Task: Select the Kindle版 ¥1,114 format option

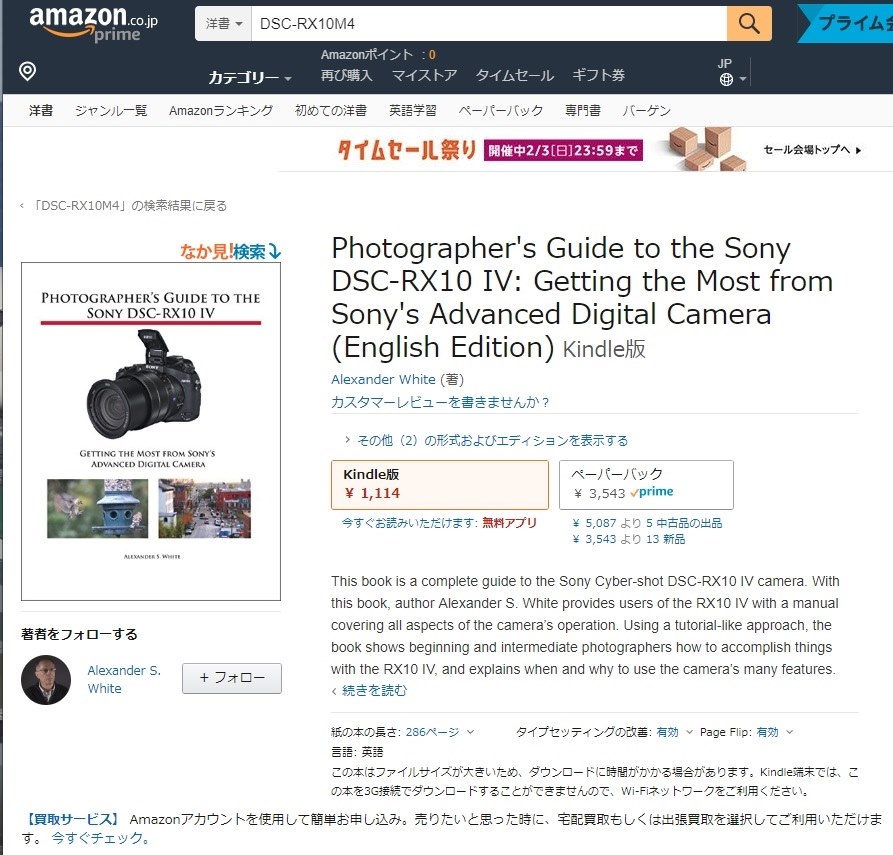Action: coord(440,485)
